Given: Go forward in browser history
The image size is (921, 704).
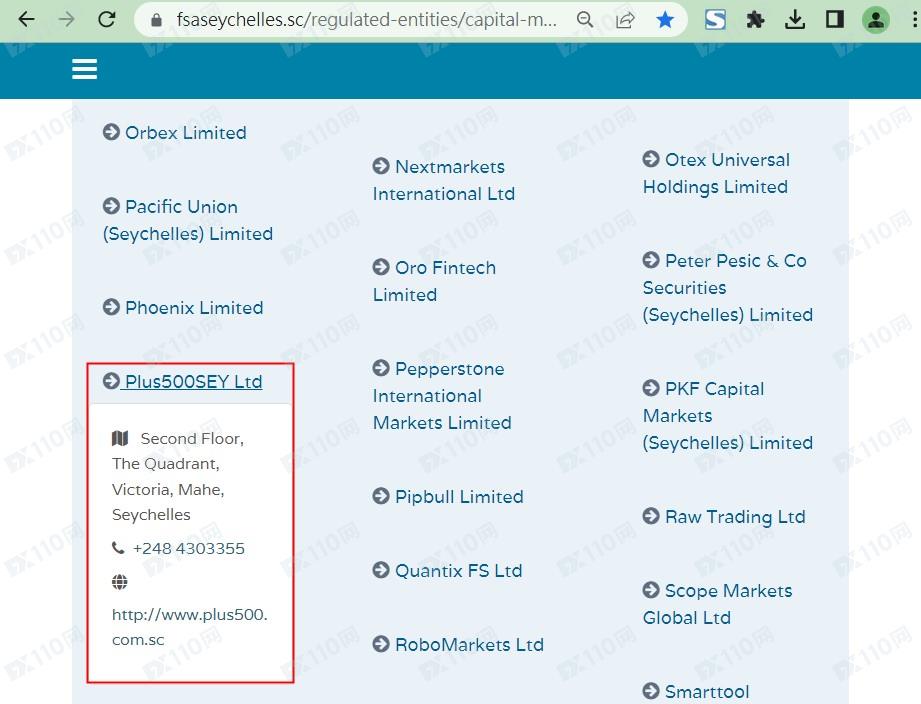Looking at the screenshot, I should pyautogui.click(x=66, y=20).
